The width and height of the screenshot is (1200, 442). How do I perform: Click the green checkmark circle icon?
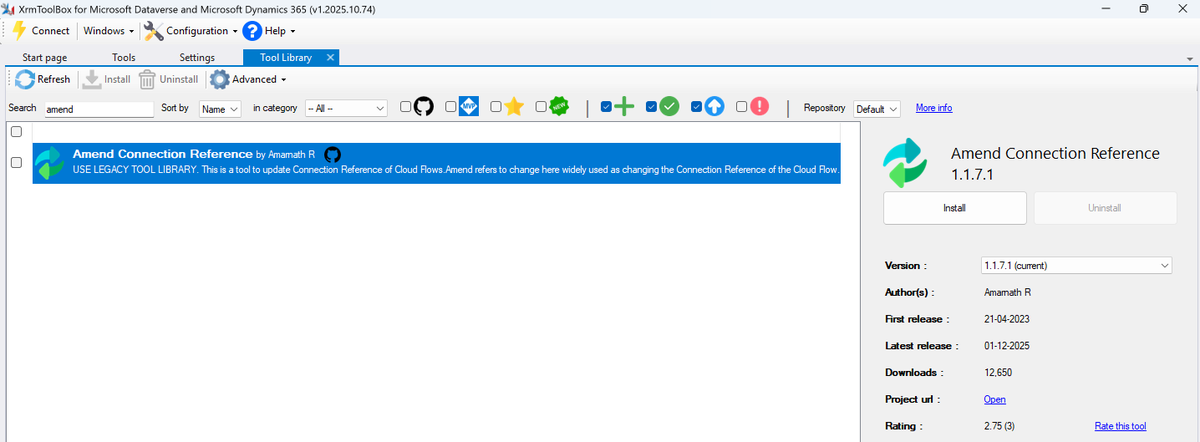tap(670, 107)
